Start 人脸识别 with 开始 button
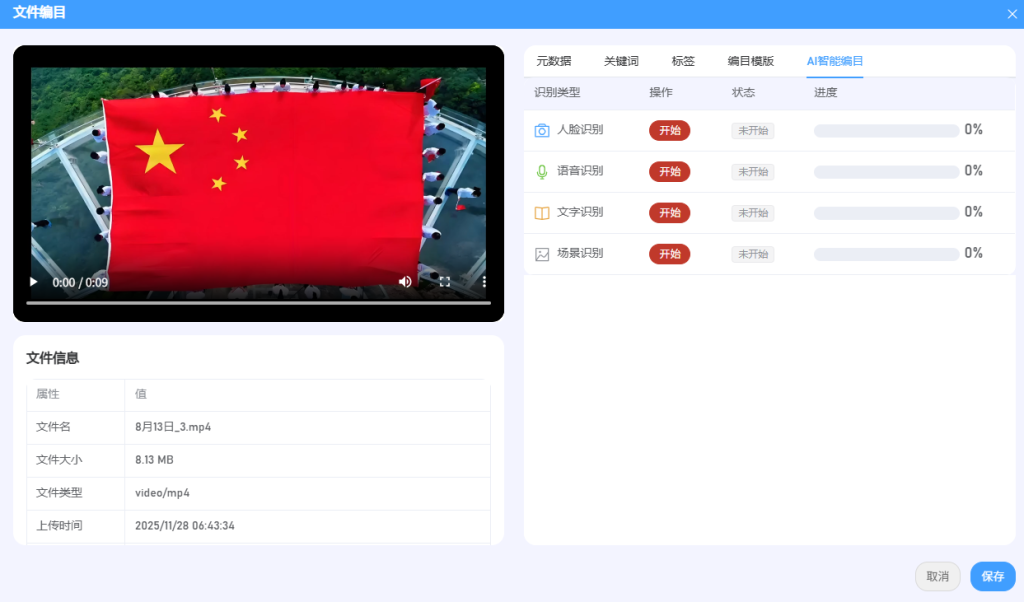 coord(669,131)
